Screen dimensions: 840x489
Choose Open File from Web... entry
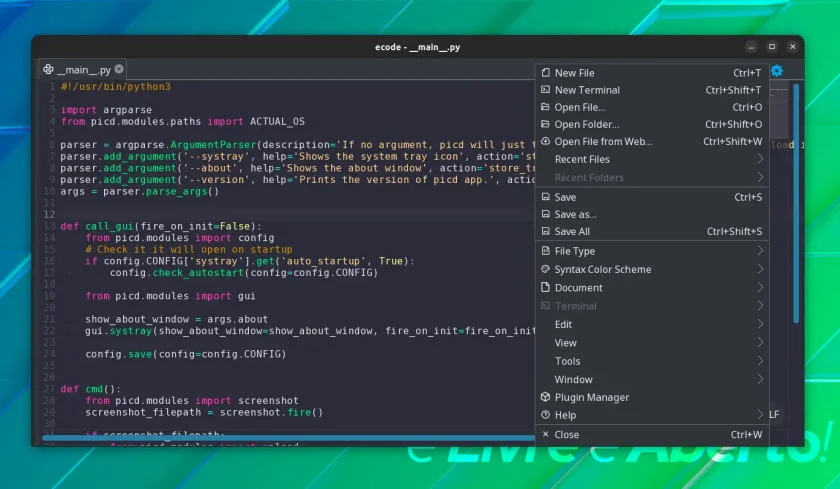pos(652,141)
